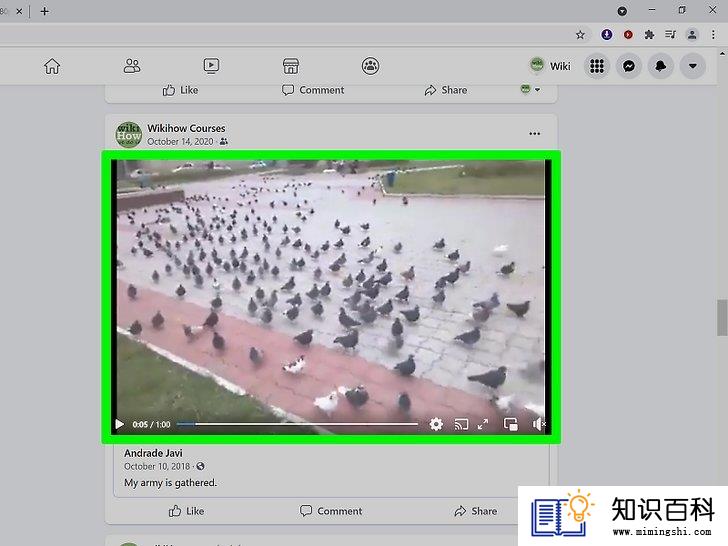The image size is (728, 546).
Task: Click the Wikihow Courses profile picture
Action: (129, 135)
